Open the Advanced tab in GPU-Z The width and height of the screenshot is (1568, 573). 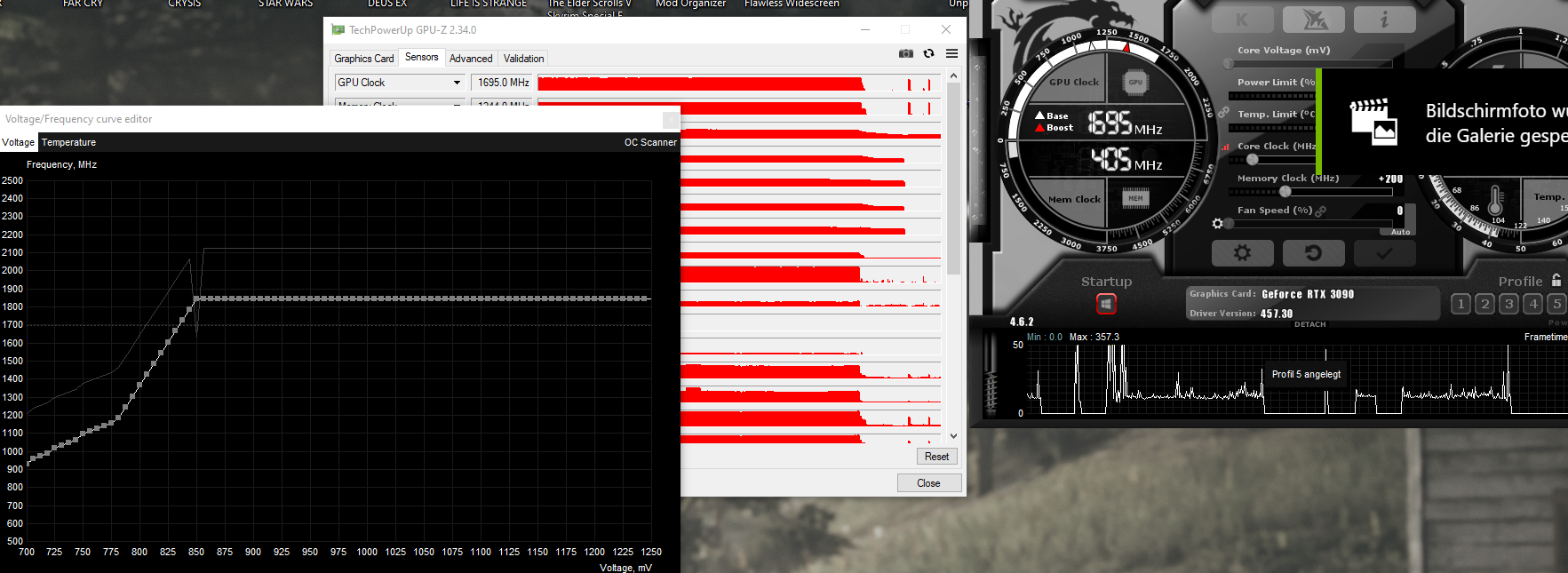click(471, 59)
